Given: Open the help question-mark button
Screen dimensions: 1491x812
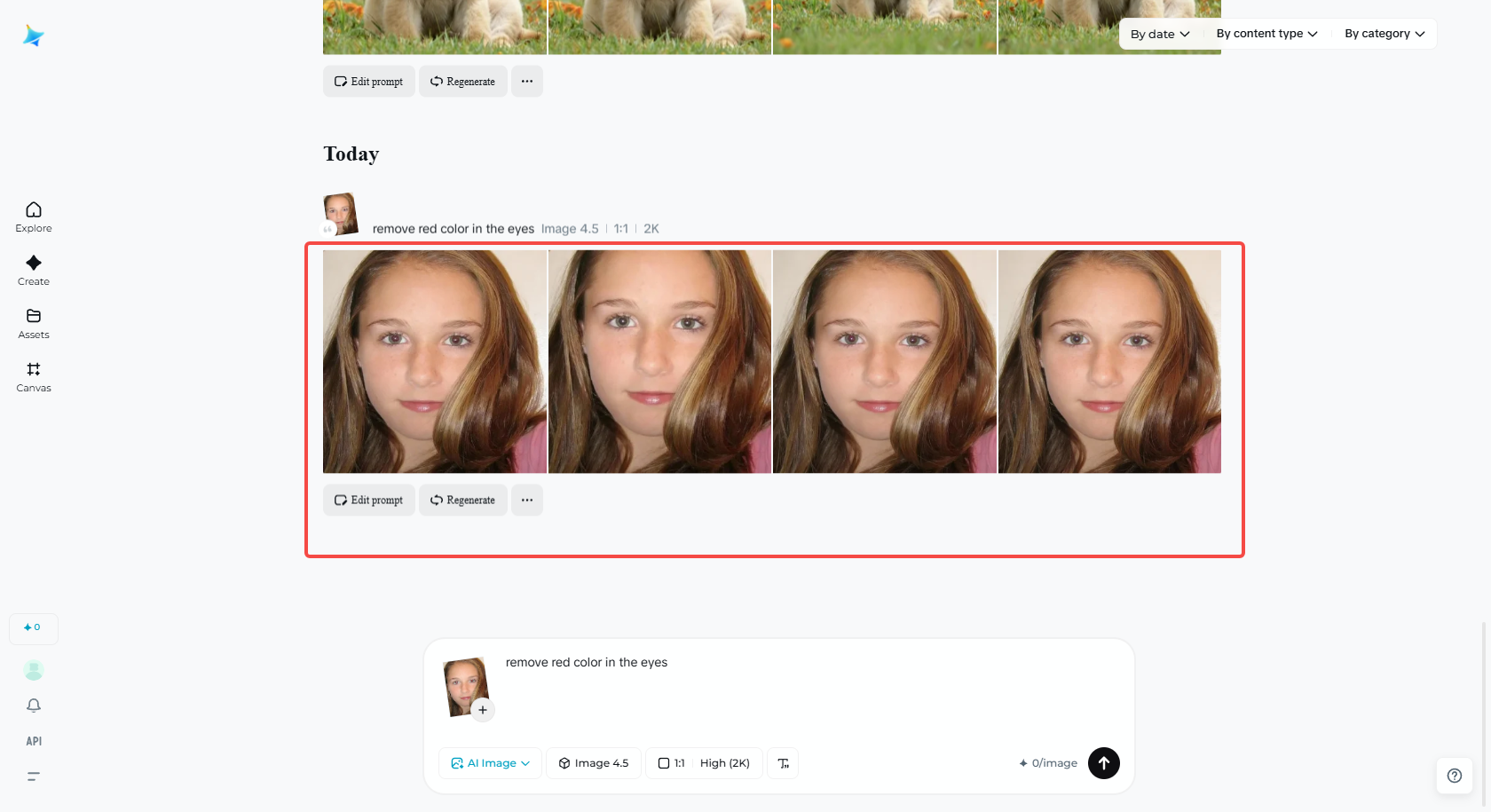Looking at the screenshot, I should click(x=1454, y=775).
